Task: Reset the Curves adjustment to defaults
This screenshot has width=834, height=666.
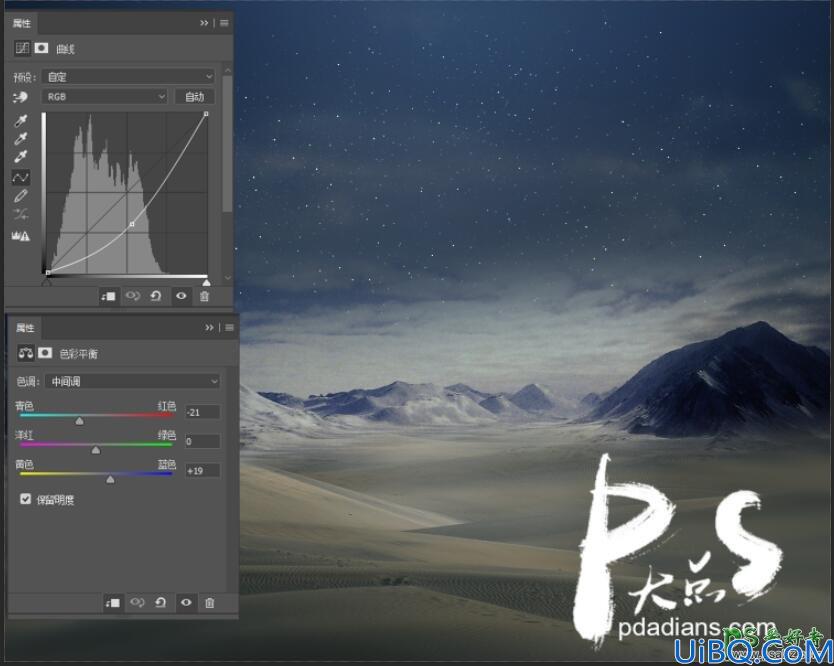Action: (x=156, y=296)
